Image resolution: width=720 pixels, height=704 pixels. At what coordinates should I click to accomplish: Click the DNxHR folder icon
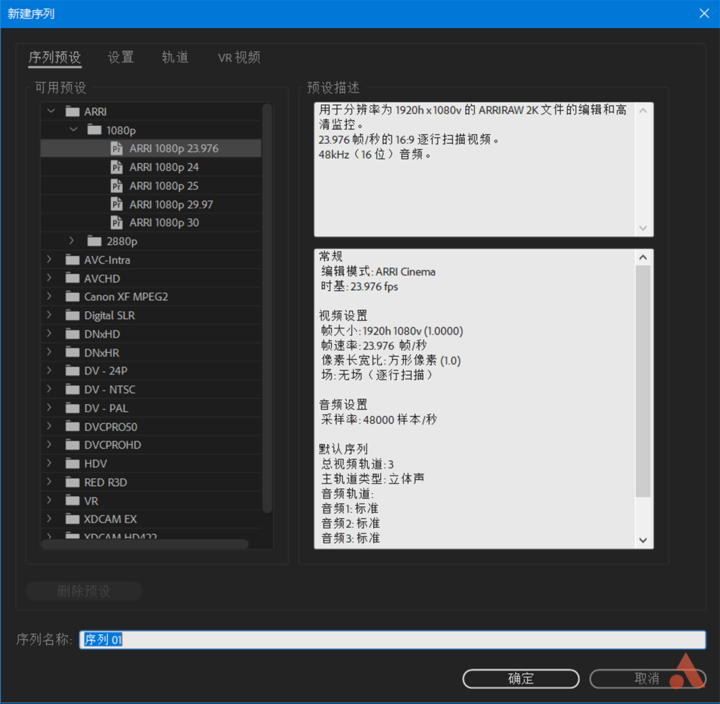pyautogui.click(x=73, y=353)
